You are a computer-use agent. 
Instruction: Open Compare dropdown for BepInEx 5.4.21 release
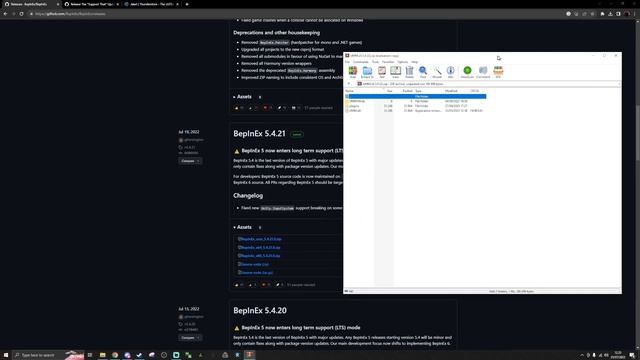point(190,161)
